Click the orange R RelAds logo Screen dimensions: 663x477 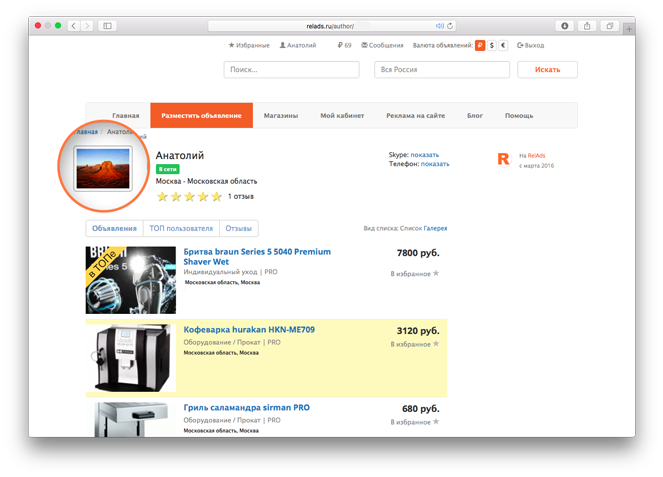[503, 159]
